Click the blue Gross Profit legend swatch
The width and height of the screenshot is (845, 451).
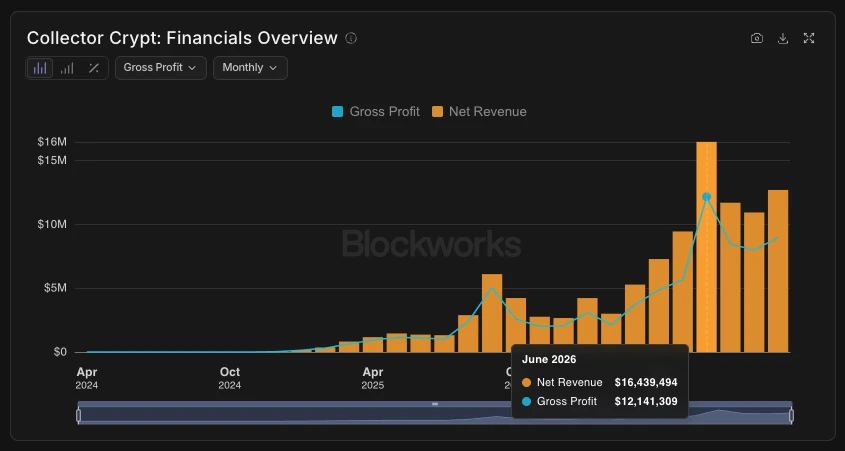pos(337,112)
